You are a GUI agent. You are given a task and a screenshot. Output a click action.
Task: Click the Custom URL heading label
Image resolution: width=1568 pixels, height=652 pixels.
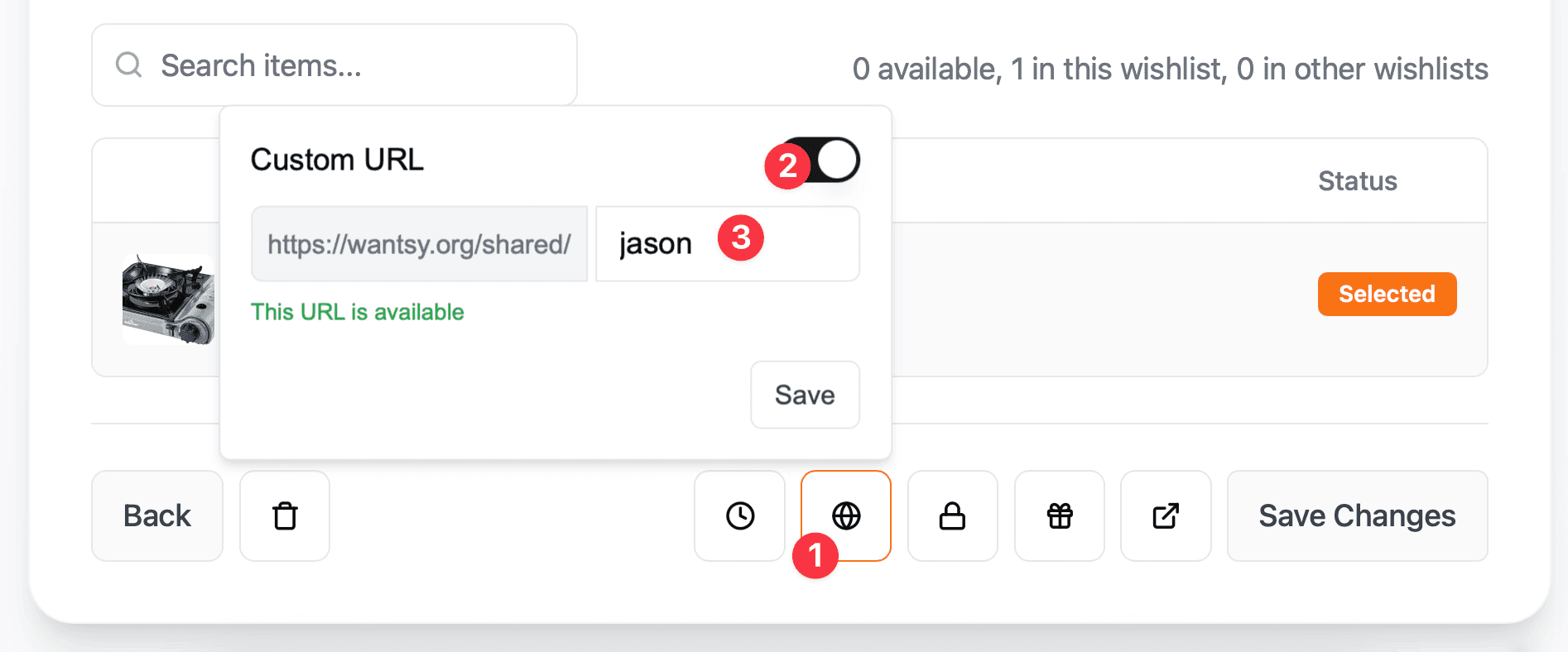point(337,160)
